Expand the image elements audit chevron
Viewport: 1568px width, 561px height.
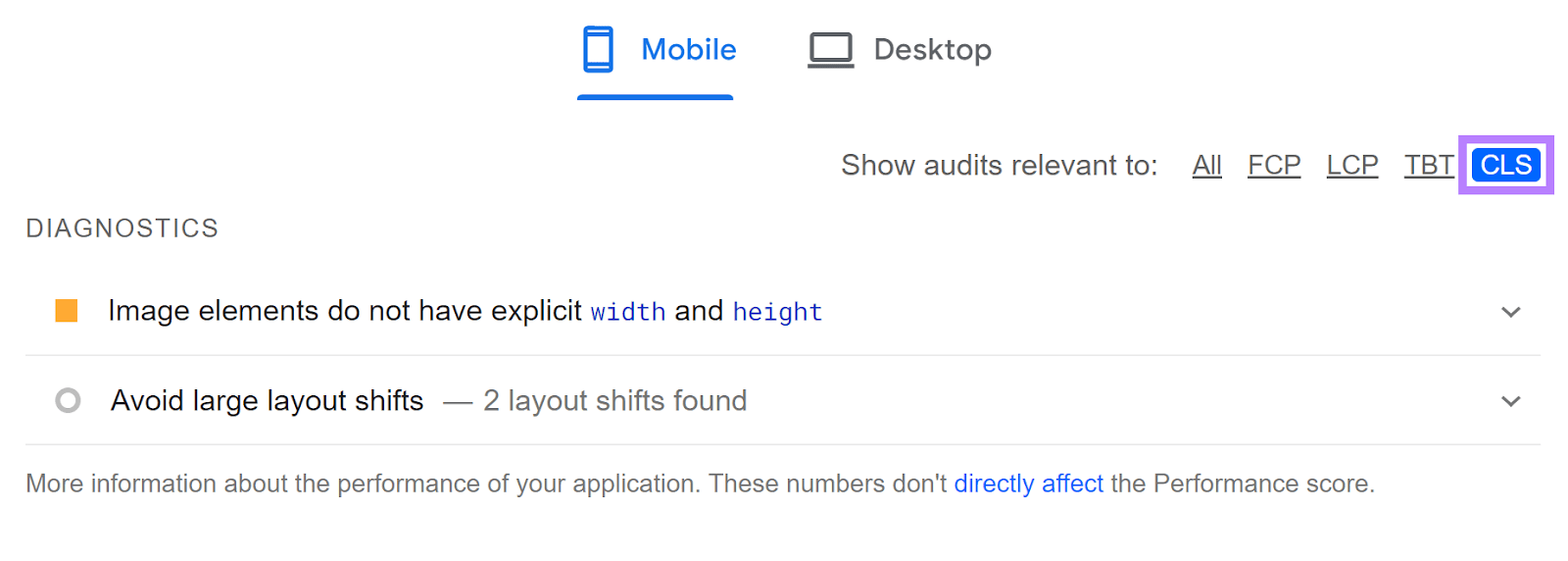(x=1510, y=312)
